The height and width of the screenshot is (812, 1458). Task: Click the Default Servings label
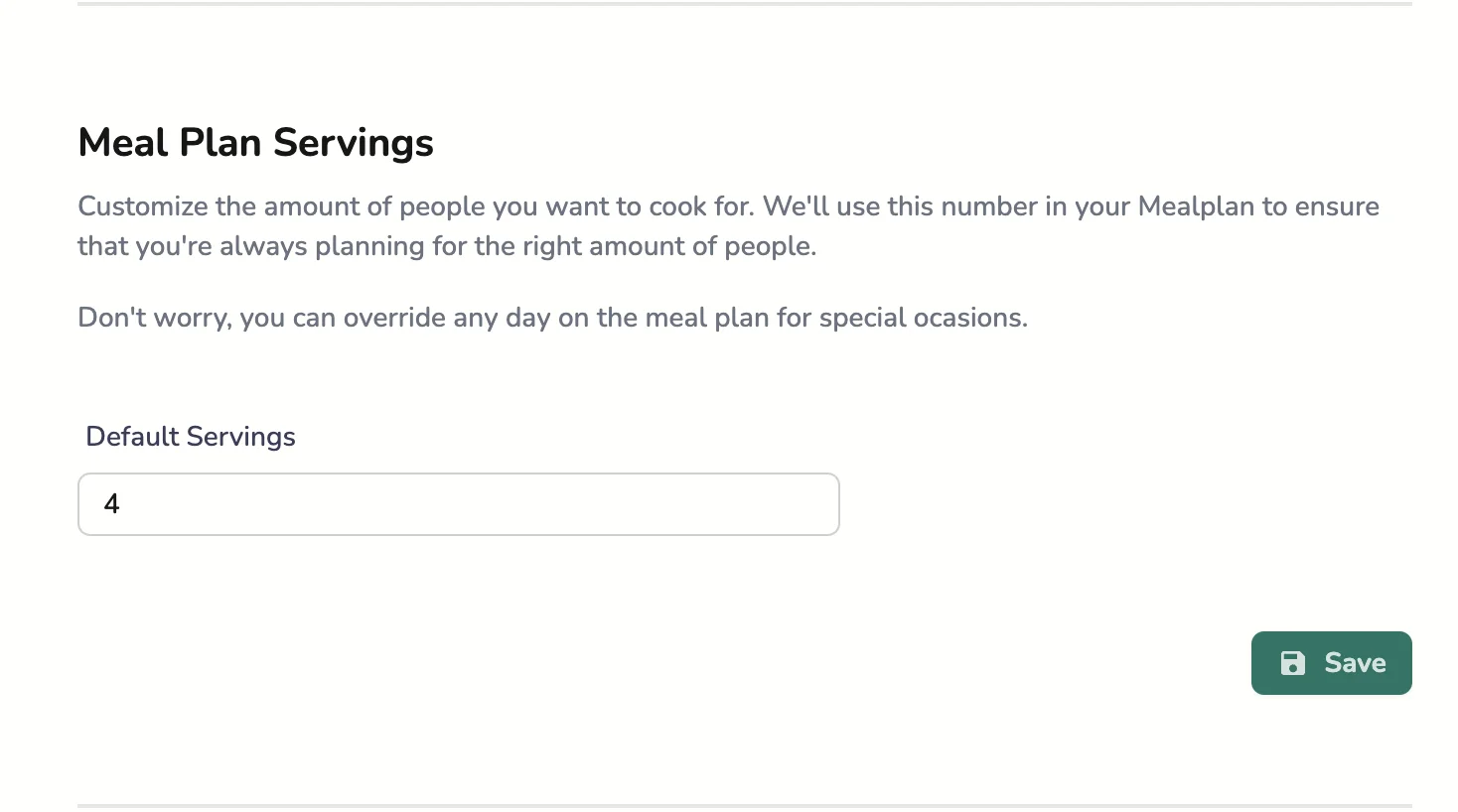tap(190, 436)
